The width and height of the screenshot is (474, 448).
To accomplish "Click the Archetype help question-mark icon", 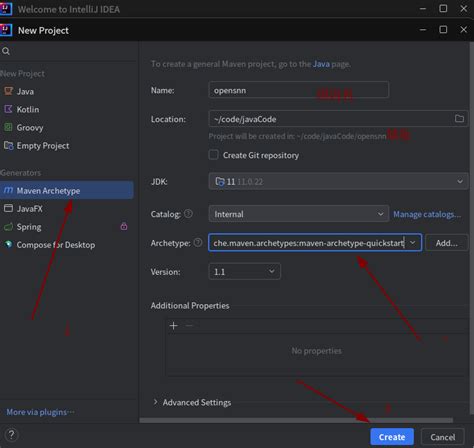I will click(x=198, y=243).
